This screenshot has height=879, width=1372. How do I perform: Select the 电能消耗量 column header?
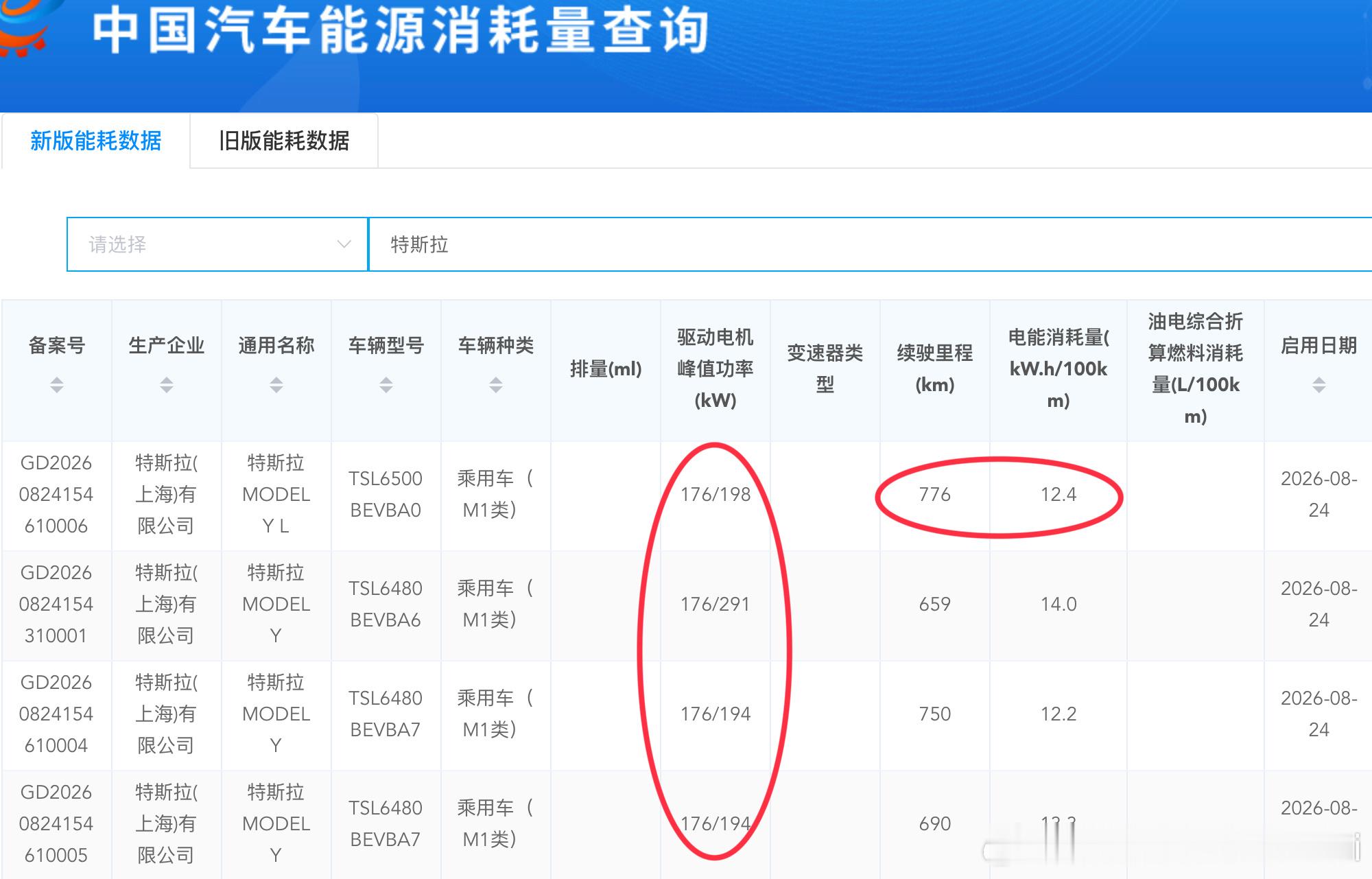(x=1058, y=369)
